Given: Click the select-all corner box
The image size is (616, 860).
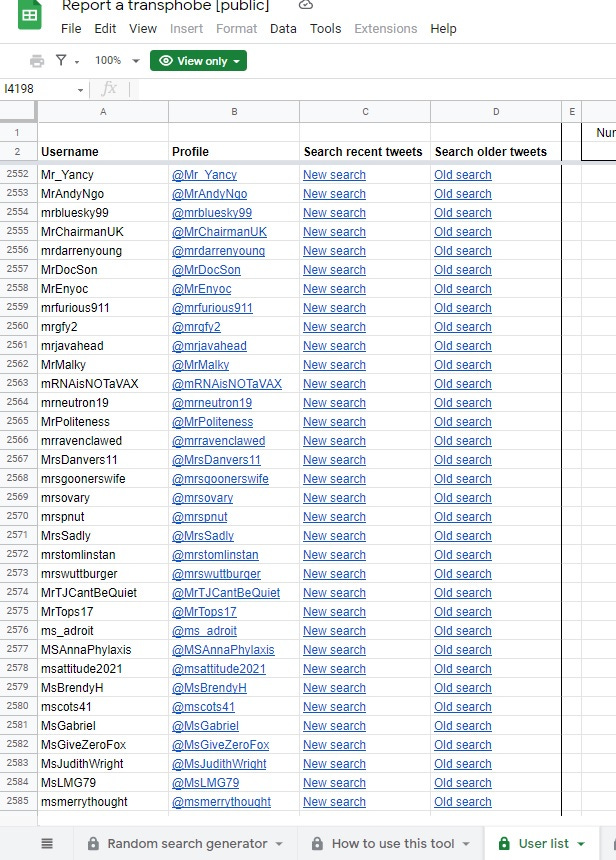Looking at the screenshot, I should pos(18,111).
